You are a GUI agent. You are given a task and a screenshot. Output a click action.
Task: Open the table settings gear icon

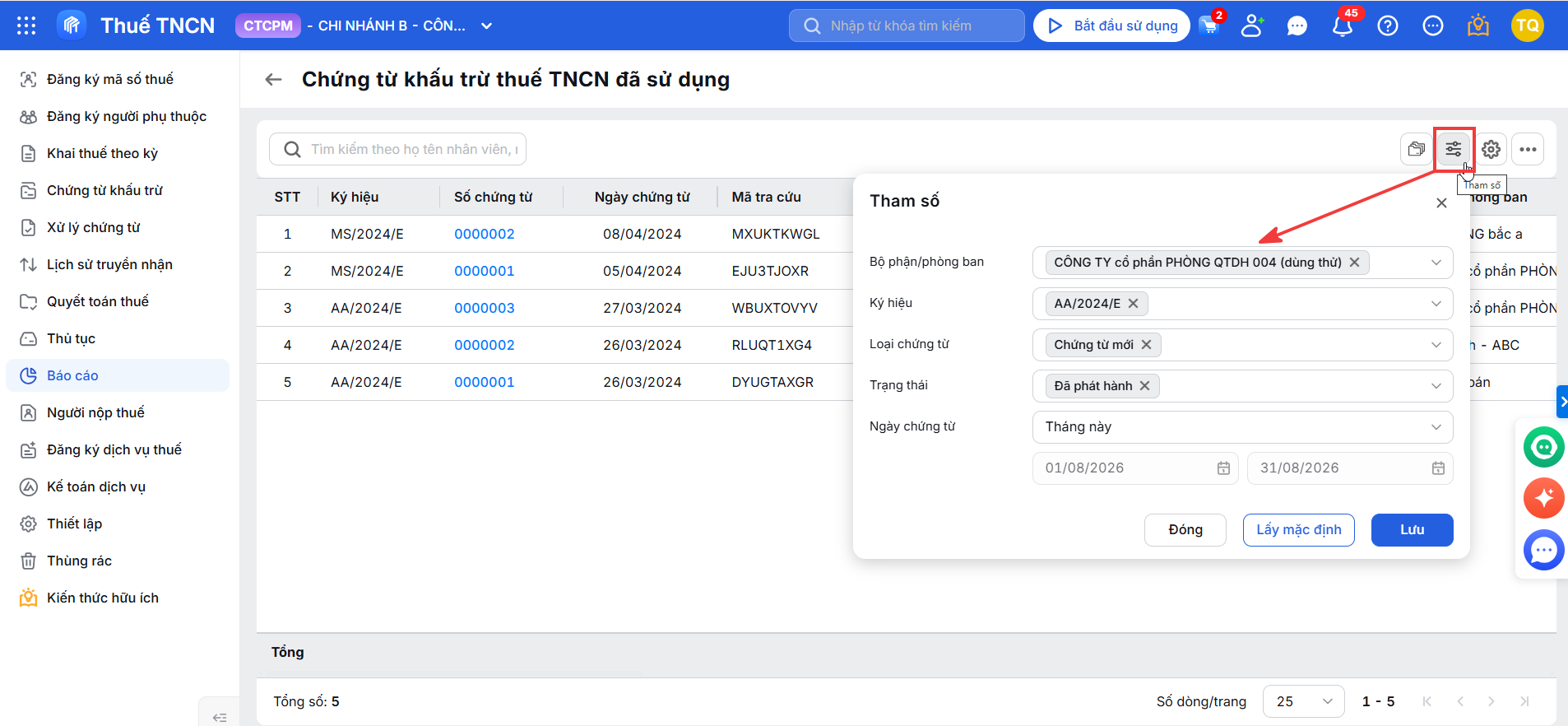[1491, 149]
